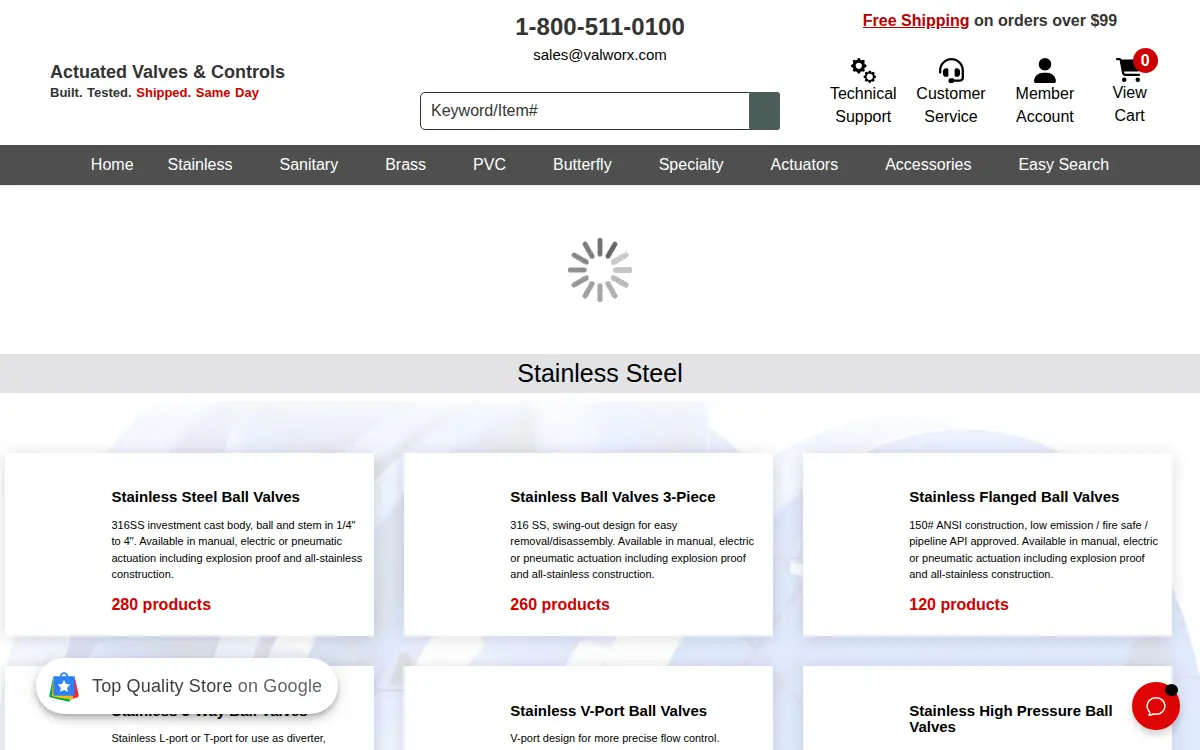
Task: Select PVC in the navigation bar
Action: point(490,165)
